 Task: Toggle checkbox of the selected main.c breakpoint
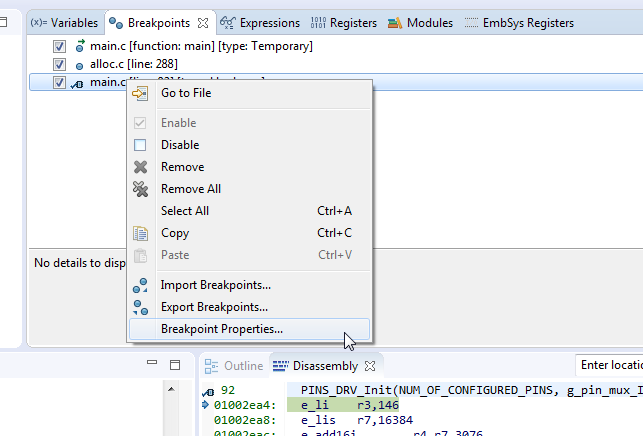[x=59, y=82]
